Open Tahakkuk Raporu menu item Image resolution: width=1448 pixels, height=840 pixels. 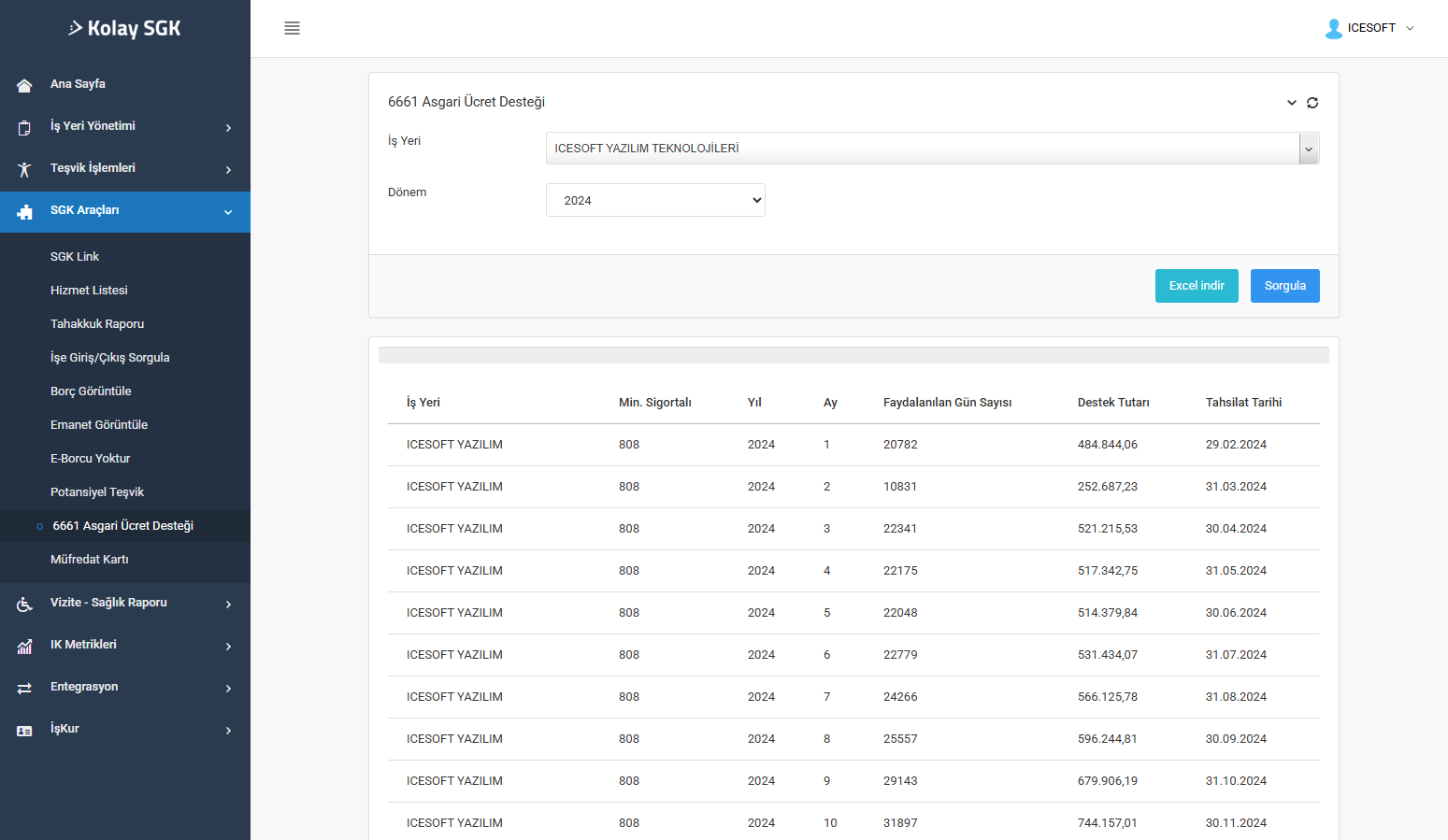point(97,323)
